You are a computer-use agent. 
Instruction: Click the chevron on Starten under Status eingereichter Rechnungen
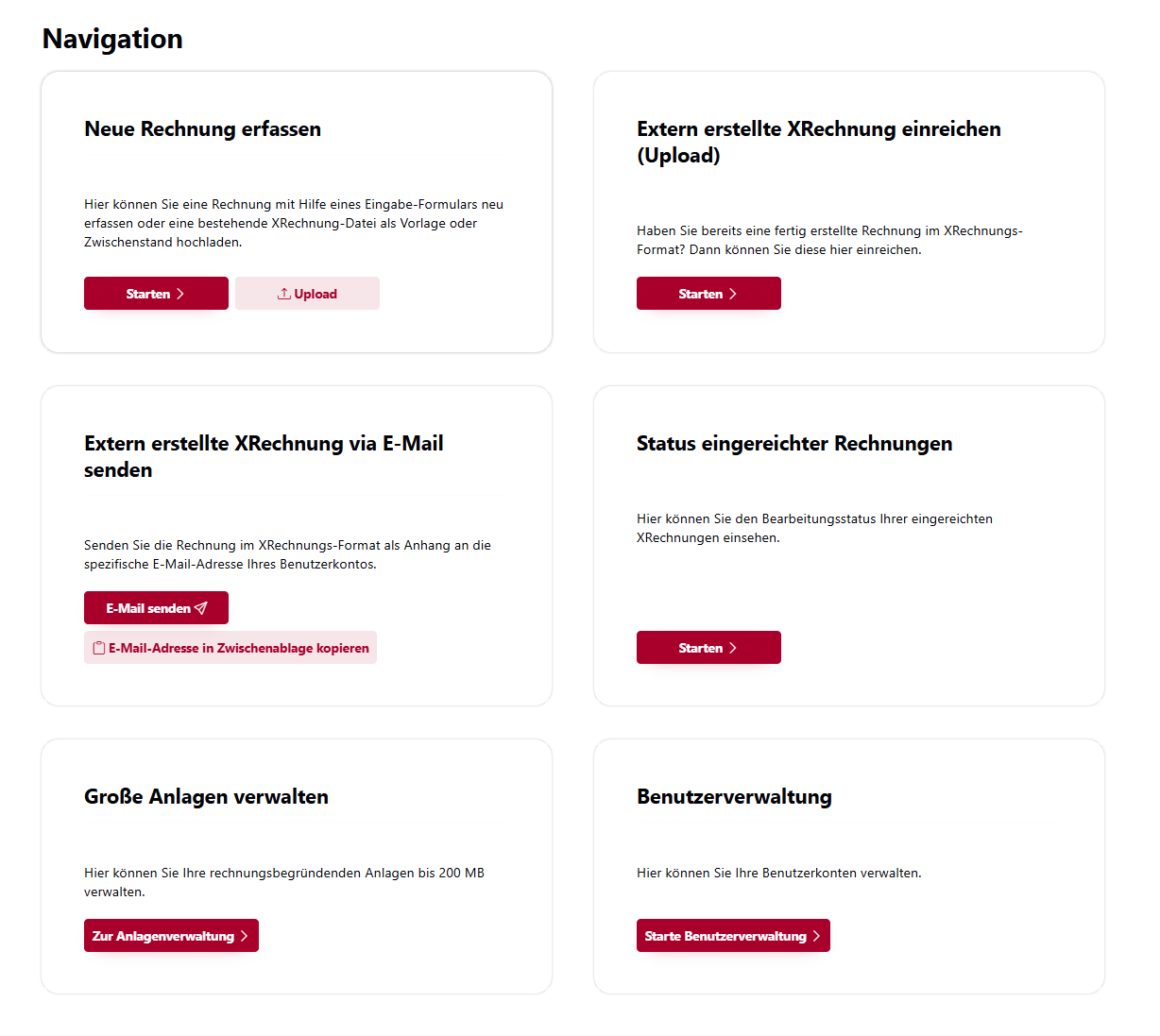[733, 648]
